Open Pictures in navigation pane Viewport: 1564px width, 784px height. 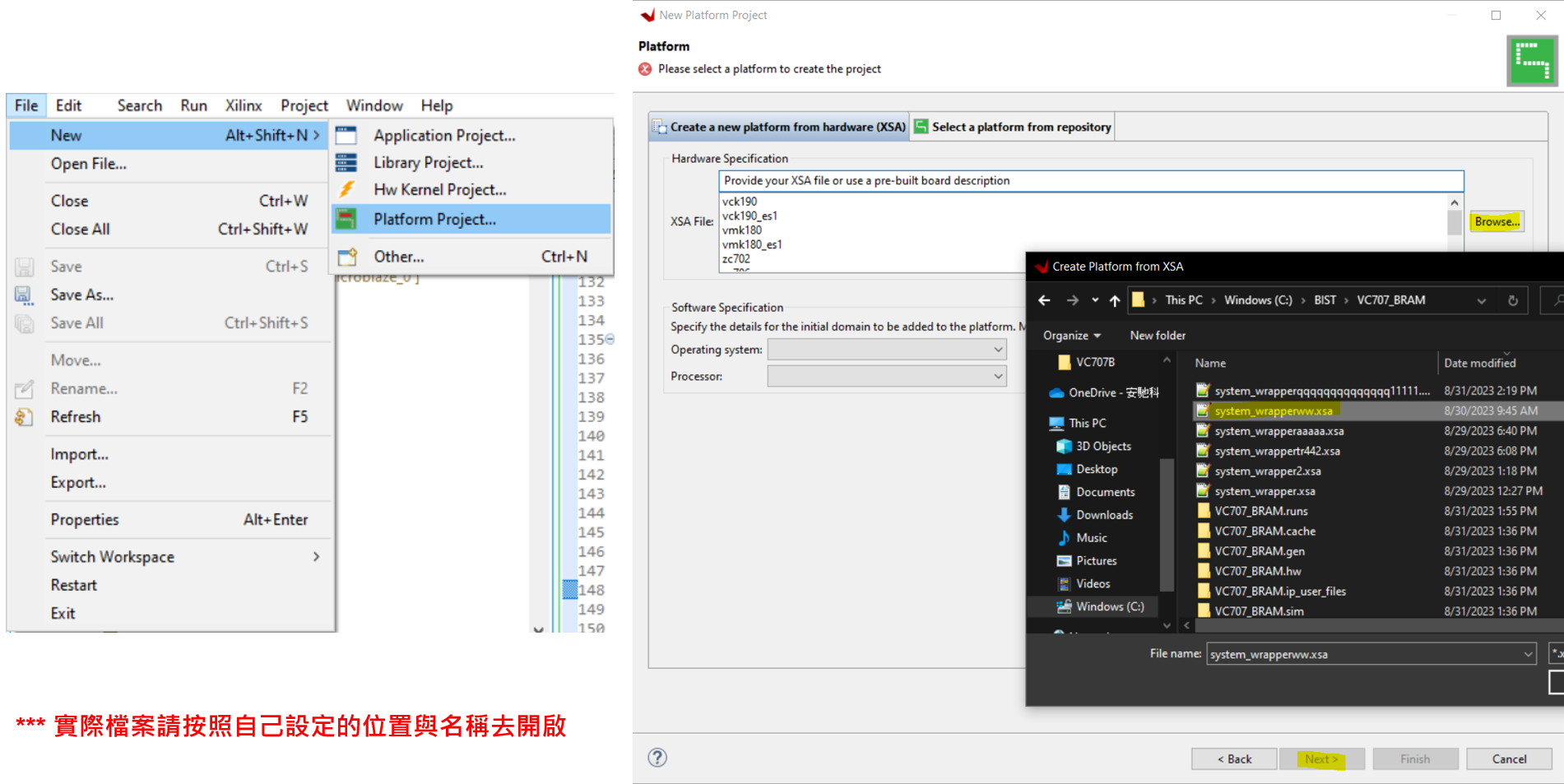pyautogui.click(x=1087, y=561)
